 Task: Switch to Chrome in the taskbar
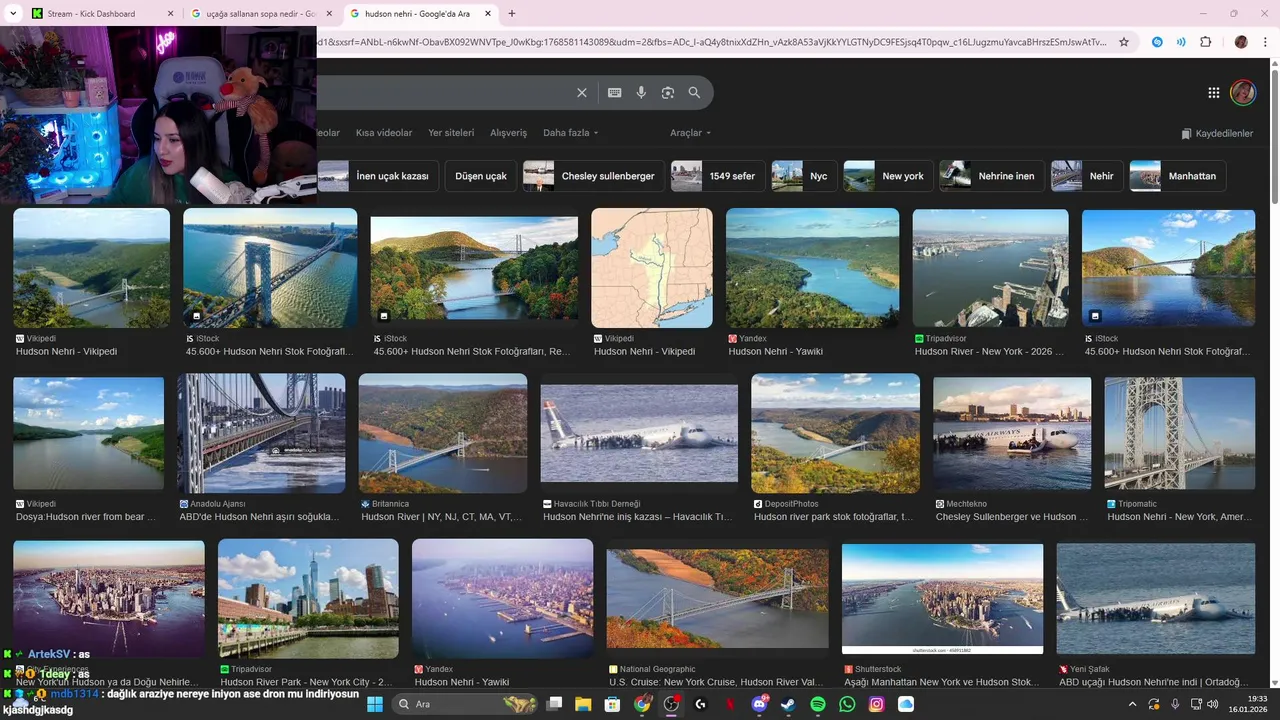pyautogui.click(x=642, y=704)
